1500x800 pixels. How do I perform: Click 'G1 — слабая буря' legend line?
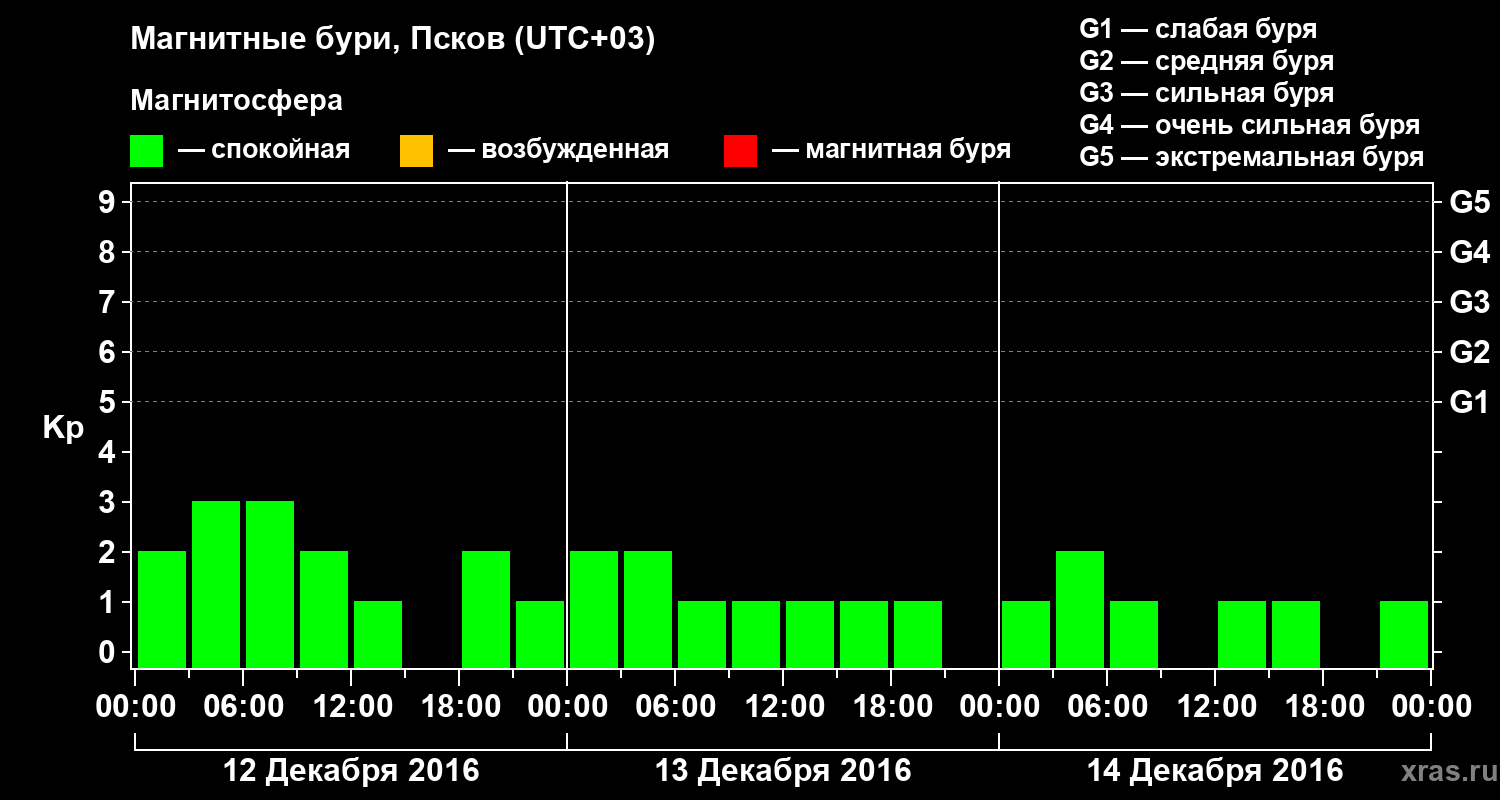(1198, 29)
